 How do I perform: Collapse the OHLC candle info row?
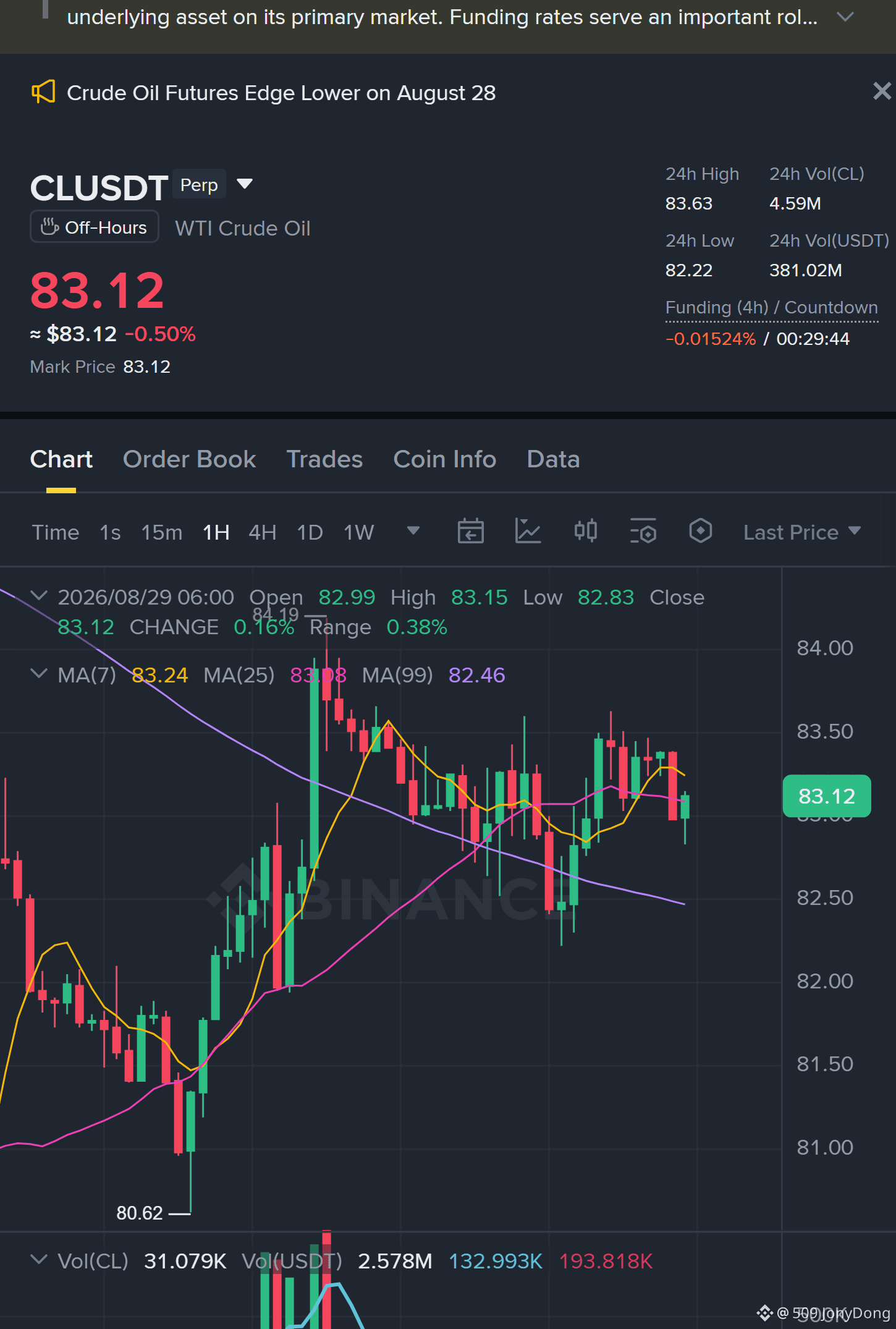pos(39,596)
